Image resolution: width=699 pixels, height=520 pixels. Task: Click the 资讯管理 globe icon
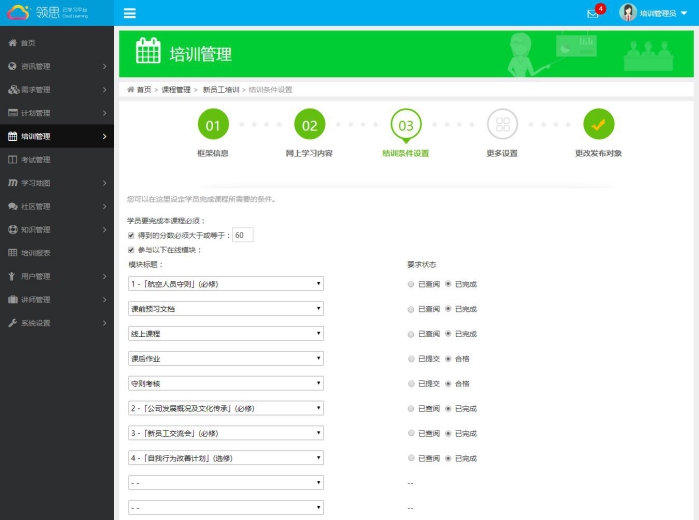[x=12, y=66]
